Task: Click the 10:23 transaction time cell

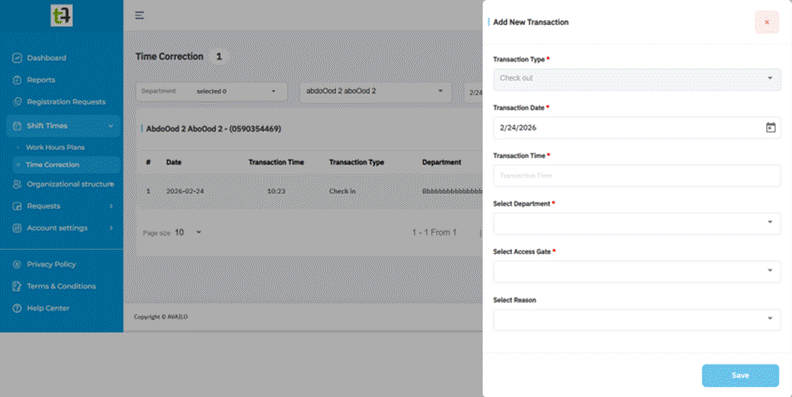Action: pyautogui.click(x=276, y=191)
